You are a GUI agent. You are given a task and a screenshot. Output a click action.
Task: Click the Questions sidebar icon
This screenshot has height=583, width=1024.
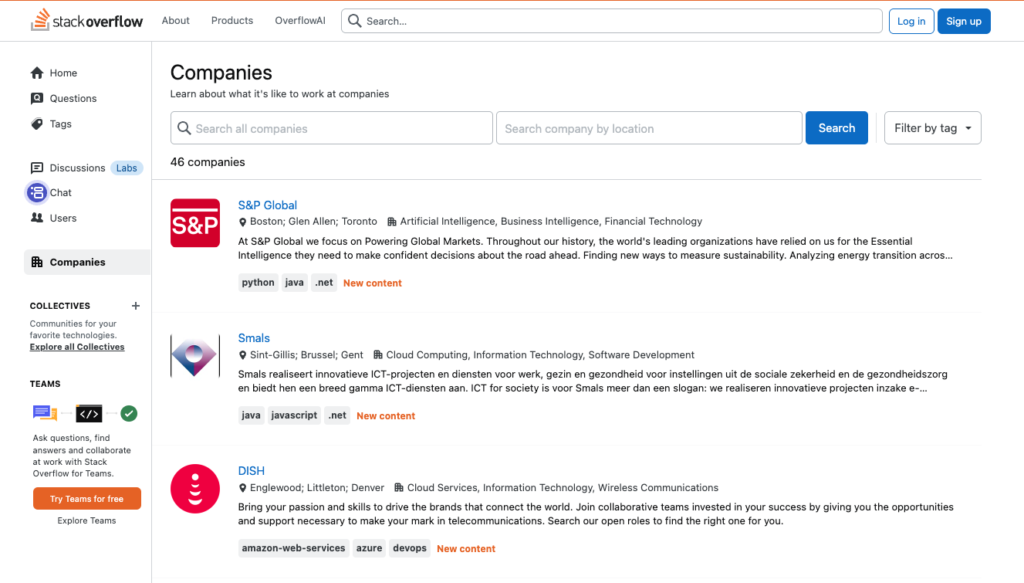(37, 98)
